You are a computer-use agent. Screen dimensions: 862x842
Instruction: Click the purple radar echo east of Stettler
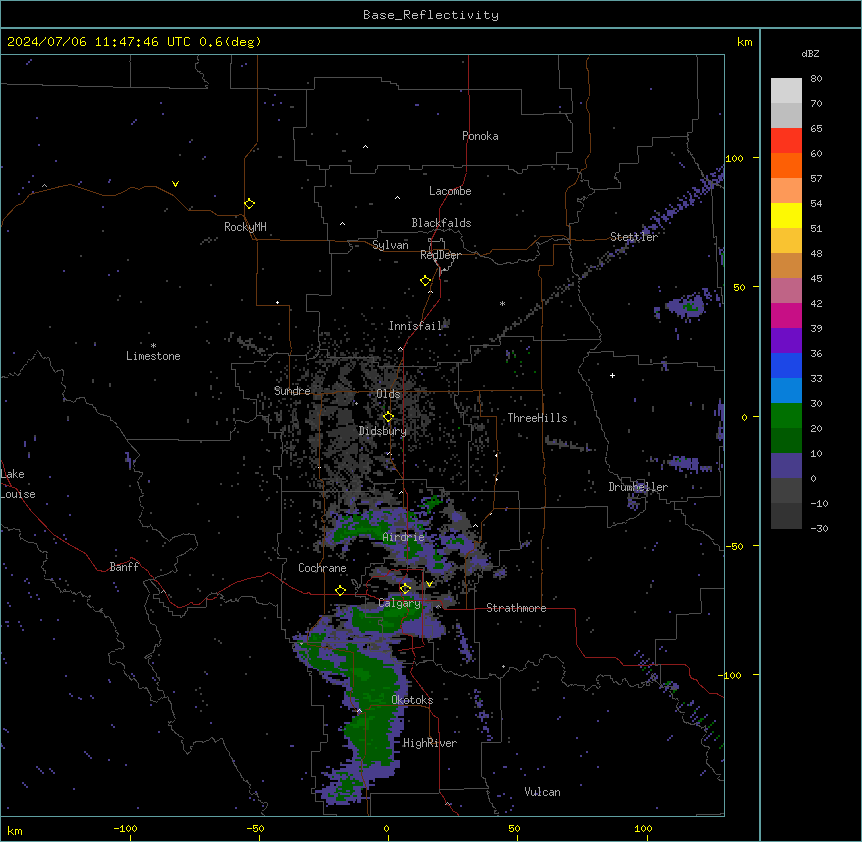[x=686, y=305]
